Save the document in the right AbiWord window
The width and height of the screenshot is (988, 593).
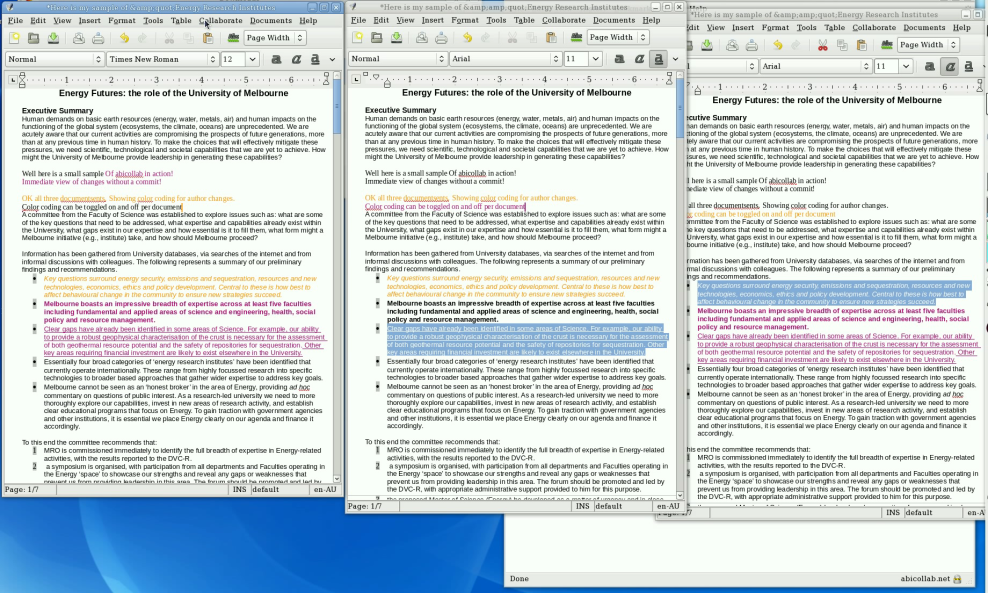pos(707,45)
